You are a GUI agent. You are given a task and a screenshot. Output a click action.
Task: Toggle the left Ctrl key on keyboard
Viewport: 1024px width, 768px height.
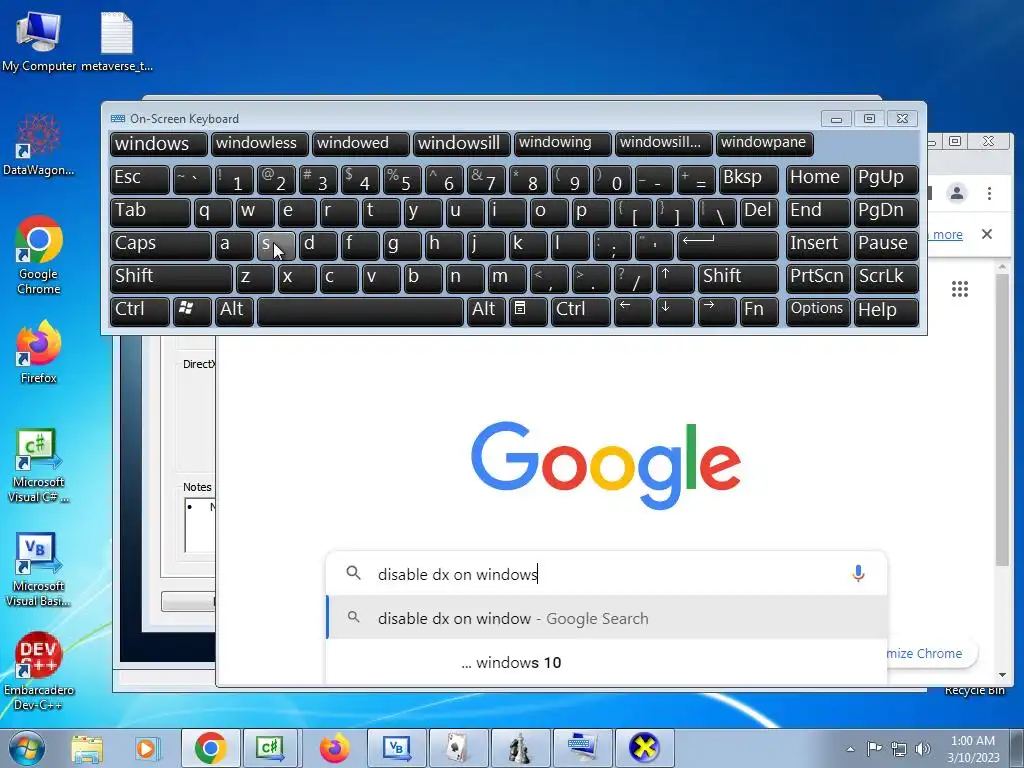(140, 310)
